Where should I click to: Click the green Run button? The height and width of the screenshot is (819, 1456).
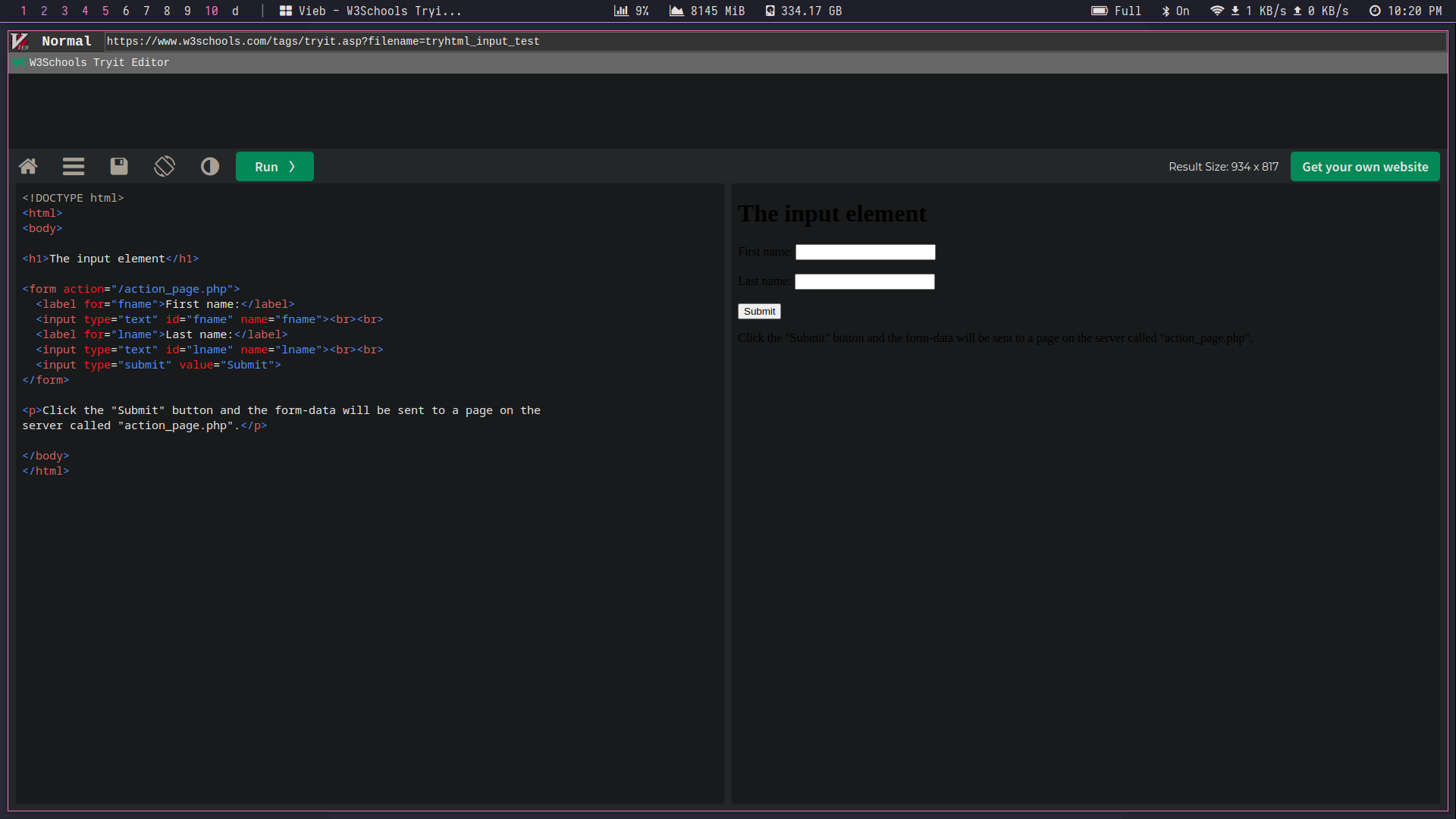coord(275,167)
